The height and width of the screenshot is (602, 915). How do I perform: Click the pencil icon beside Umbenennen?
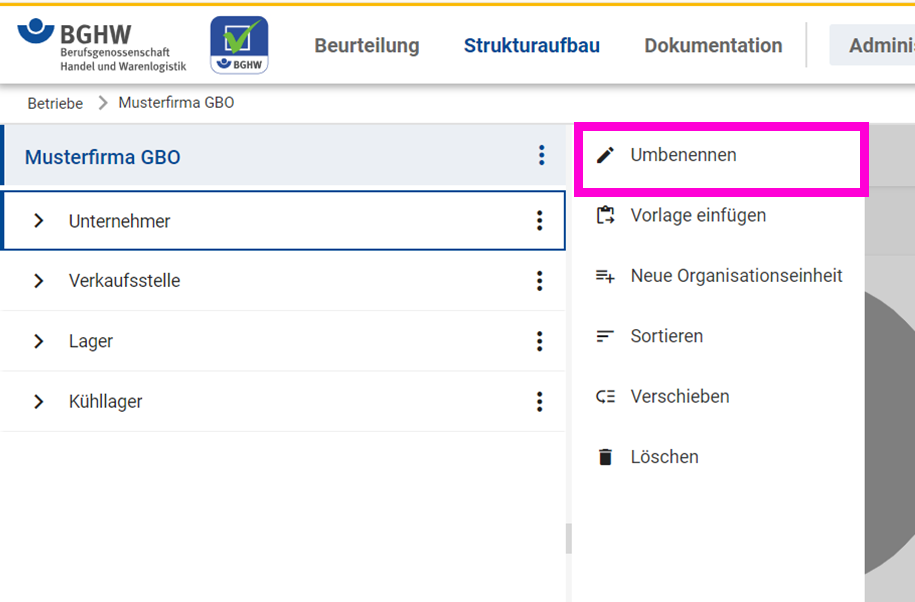click(x=605, y=155)
